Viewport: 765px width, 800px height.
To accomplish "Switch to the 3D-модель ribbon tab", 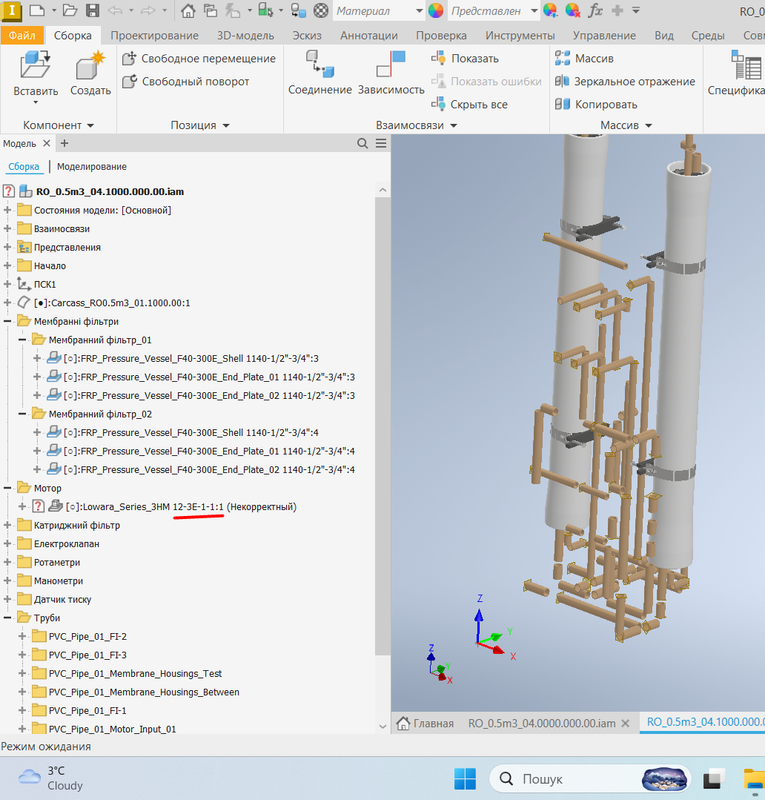I will pyautogui.click(x=245, y=35).
